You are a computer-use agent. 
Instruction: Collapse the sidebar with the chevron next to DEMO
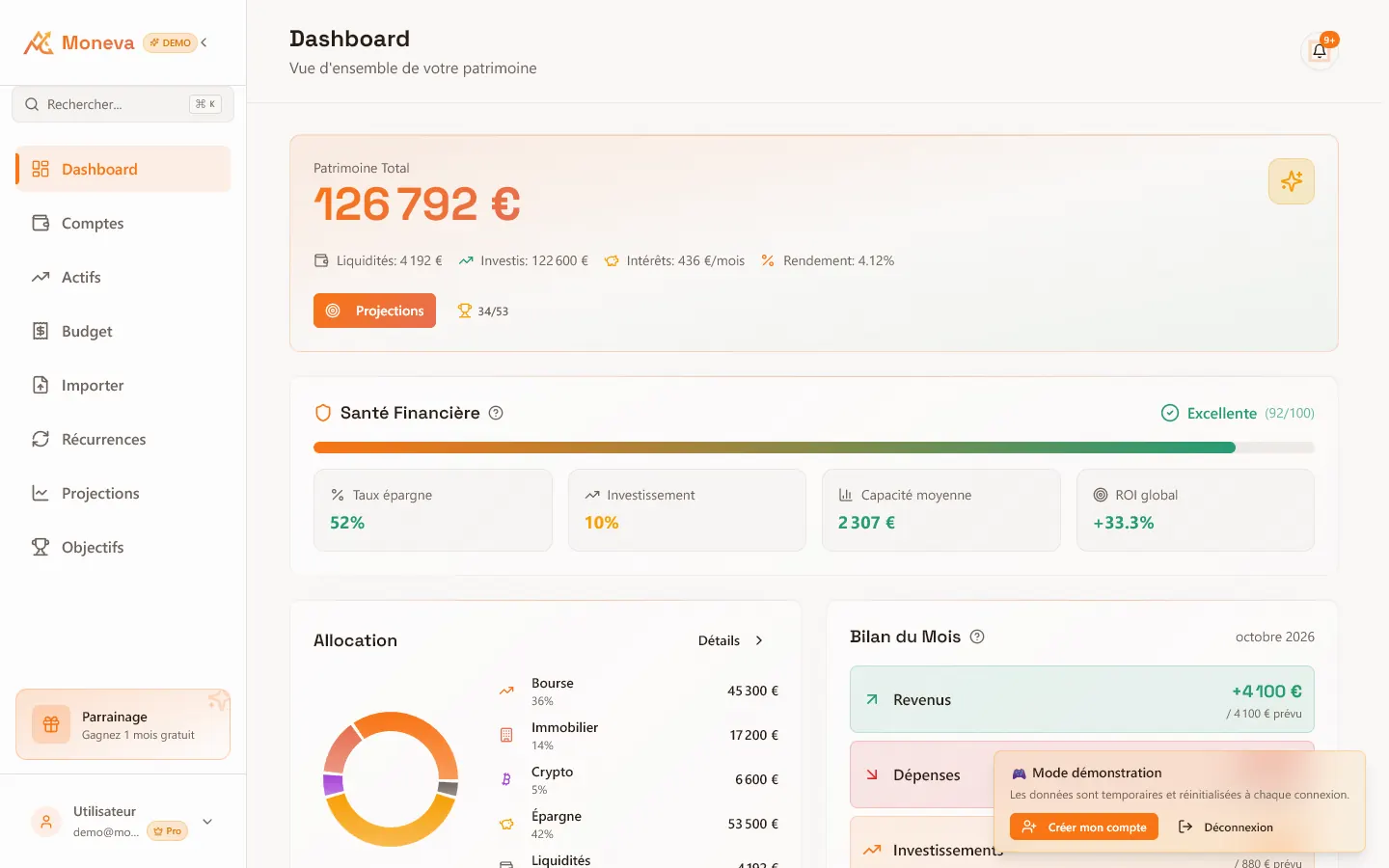(x=204, y=42)
